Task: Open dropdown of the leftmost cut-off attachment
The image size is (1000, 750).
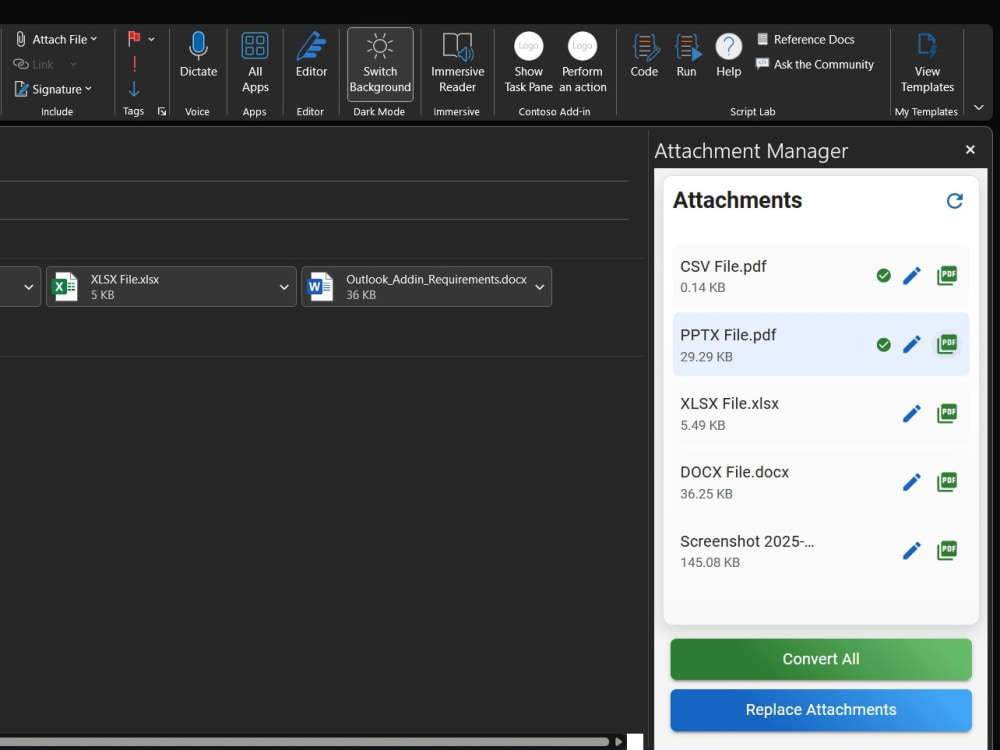Action: coord(29,287)
